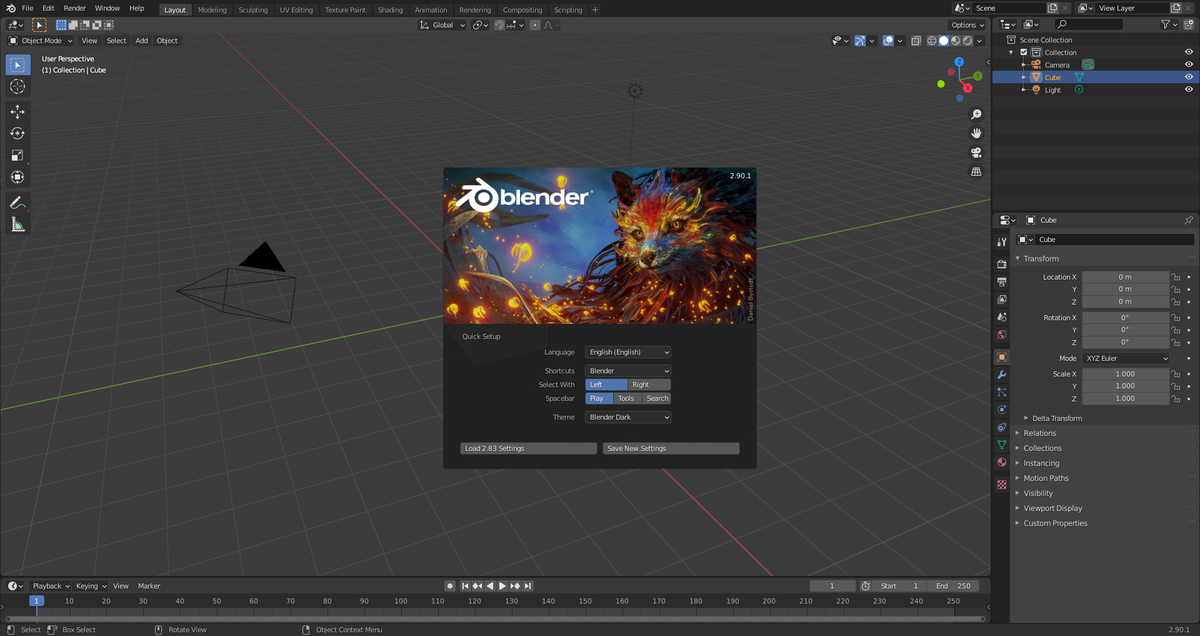Viewport: 1200px width, 636px height.
Task: Switch to the UV Editing workspace tab
Action: click(x=296, y=10)
